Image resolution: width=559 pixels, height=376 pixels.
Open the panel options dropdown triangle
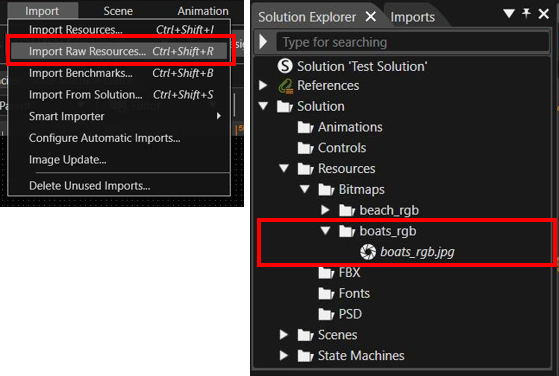coord(509,14)
